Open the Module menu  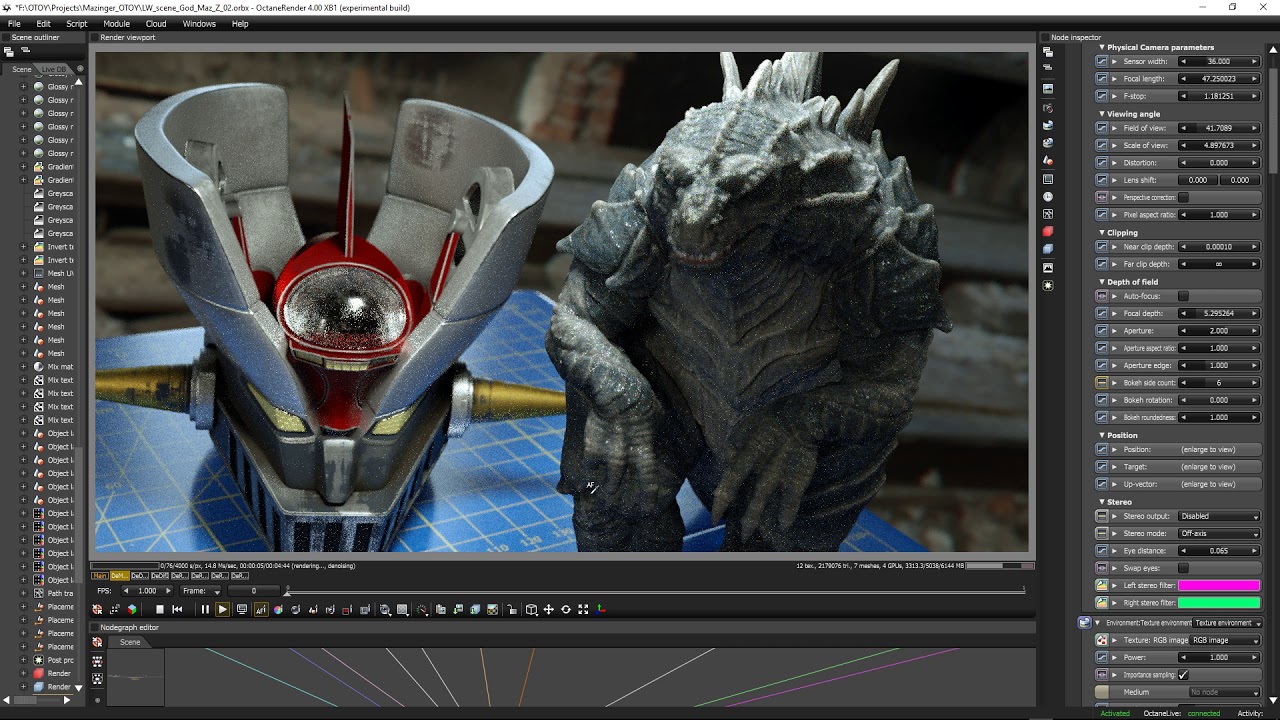click(x=116, y=23)
